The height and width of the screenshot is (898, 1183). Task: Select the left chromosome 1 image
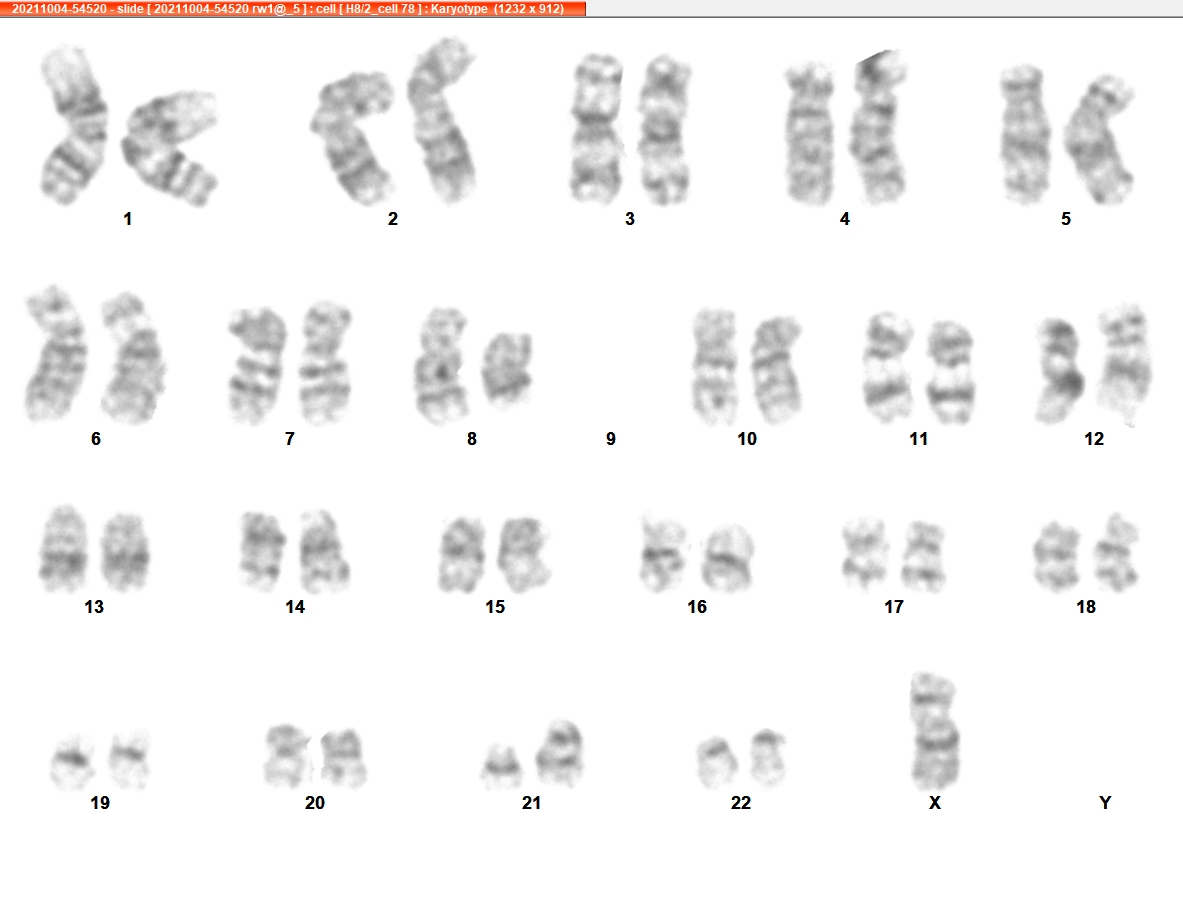pos(73,125)
